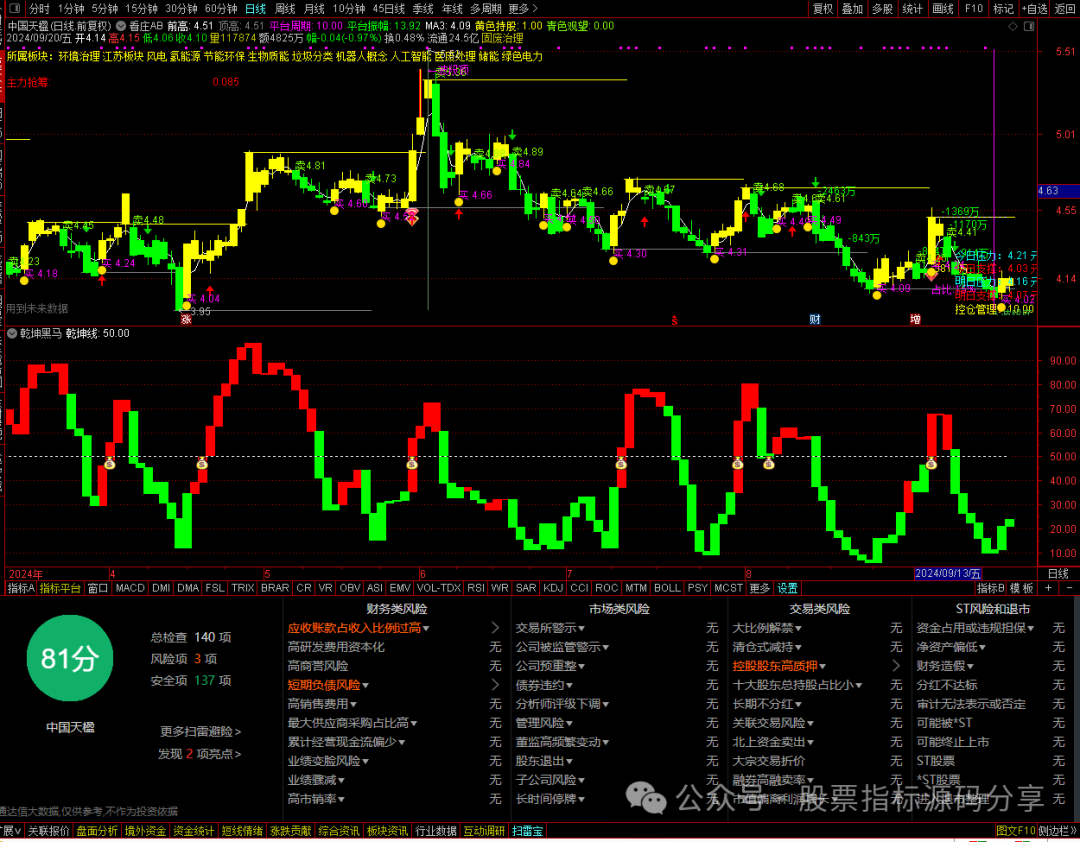Select KDJ indicator tab

coord(552,588)
